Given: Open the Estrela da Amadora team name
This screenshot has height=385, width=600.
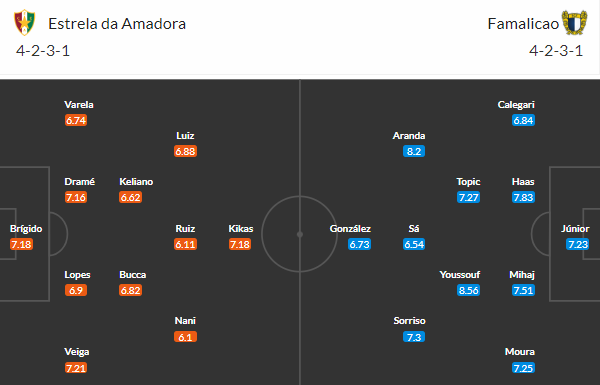Looking at the screenshot, I should pos(117,24).
